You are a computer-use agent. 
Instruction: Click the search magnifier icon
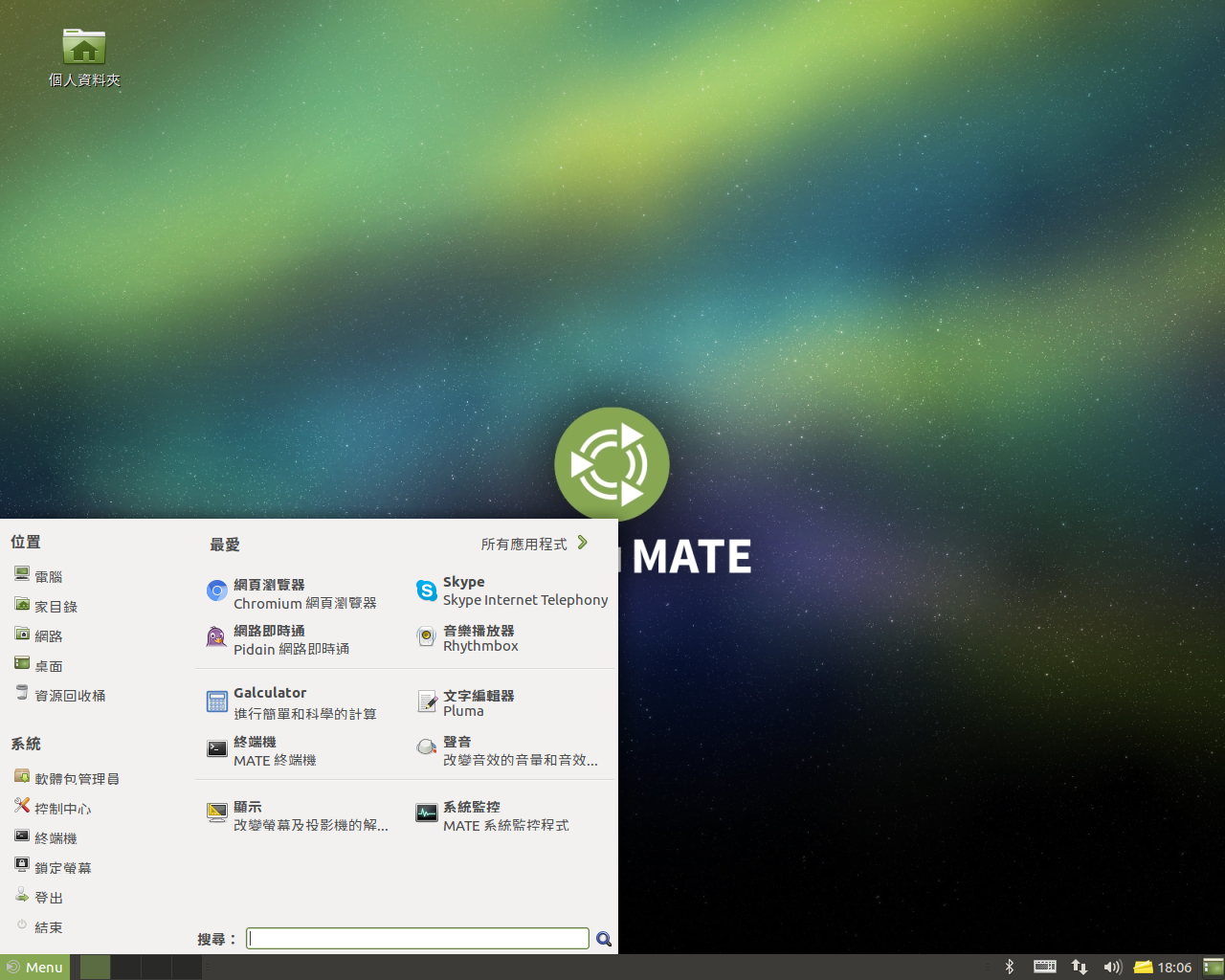coord(604,939)
